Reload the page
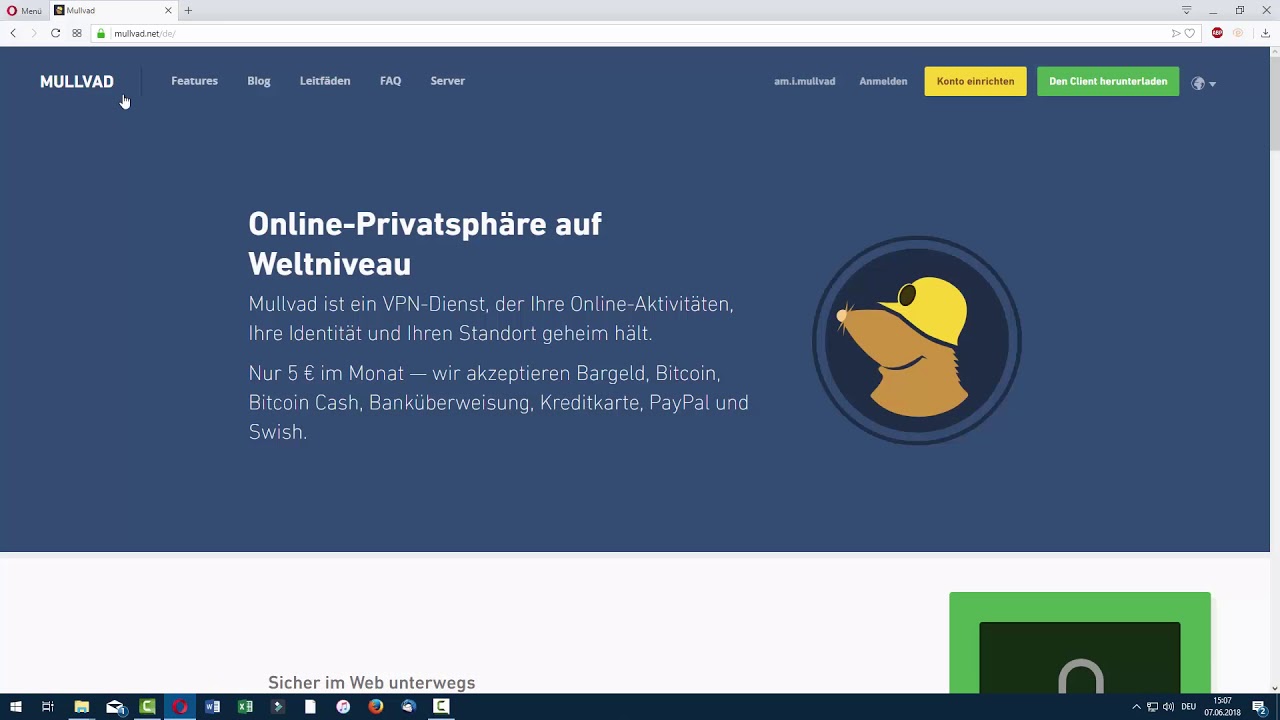The image size is (1280, 720). coord(56,33)
